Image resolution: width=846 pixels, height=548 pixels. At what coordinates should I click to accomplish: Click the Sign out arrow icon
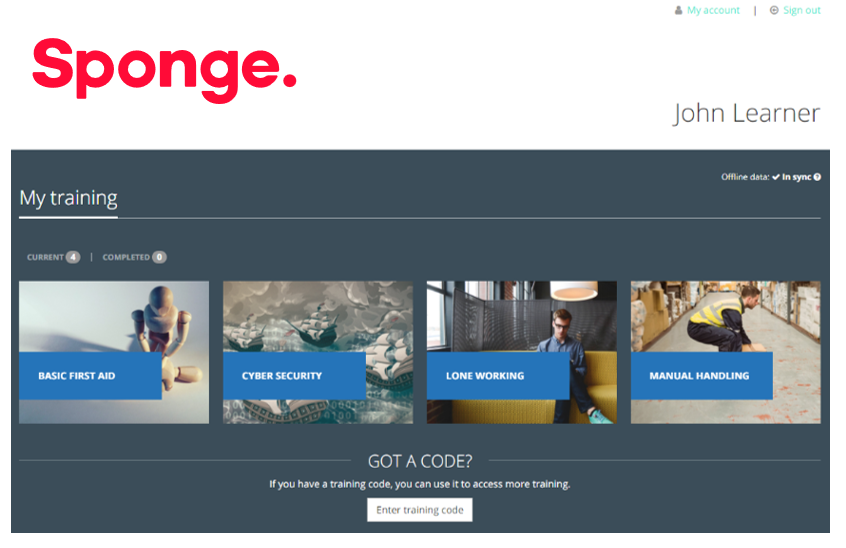pyautogui.click(x=774, y=10)
